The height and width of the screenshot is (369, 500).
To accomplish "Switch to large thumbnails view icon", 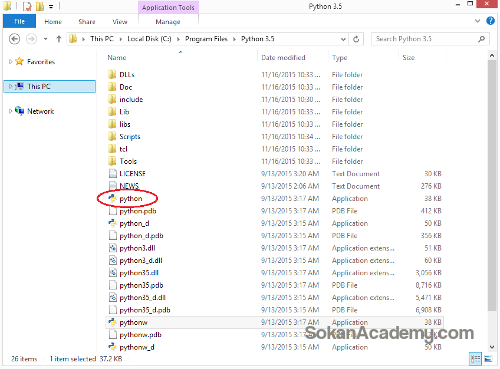I will point(488,359).
